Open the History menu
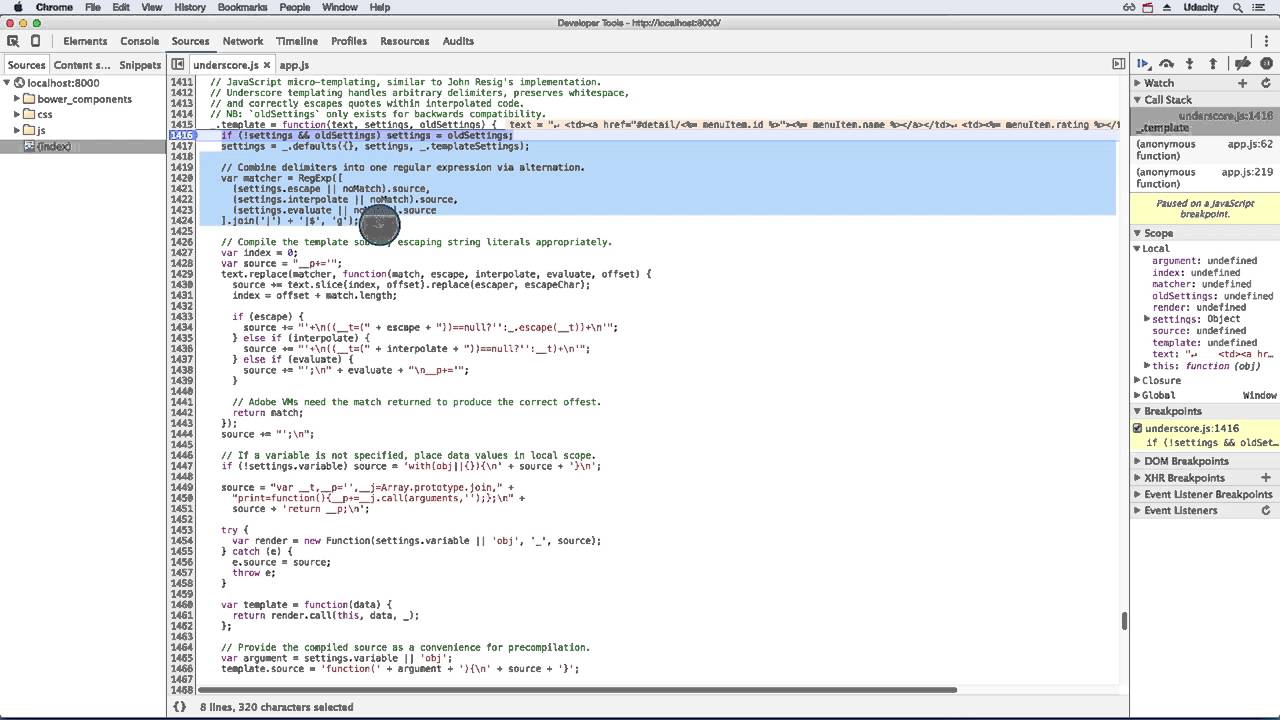The height and width of the screenshot is (720, 1280). tap(190, 7)
